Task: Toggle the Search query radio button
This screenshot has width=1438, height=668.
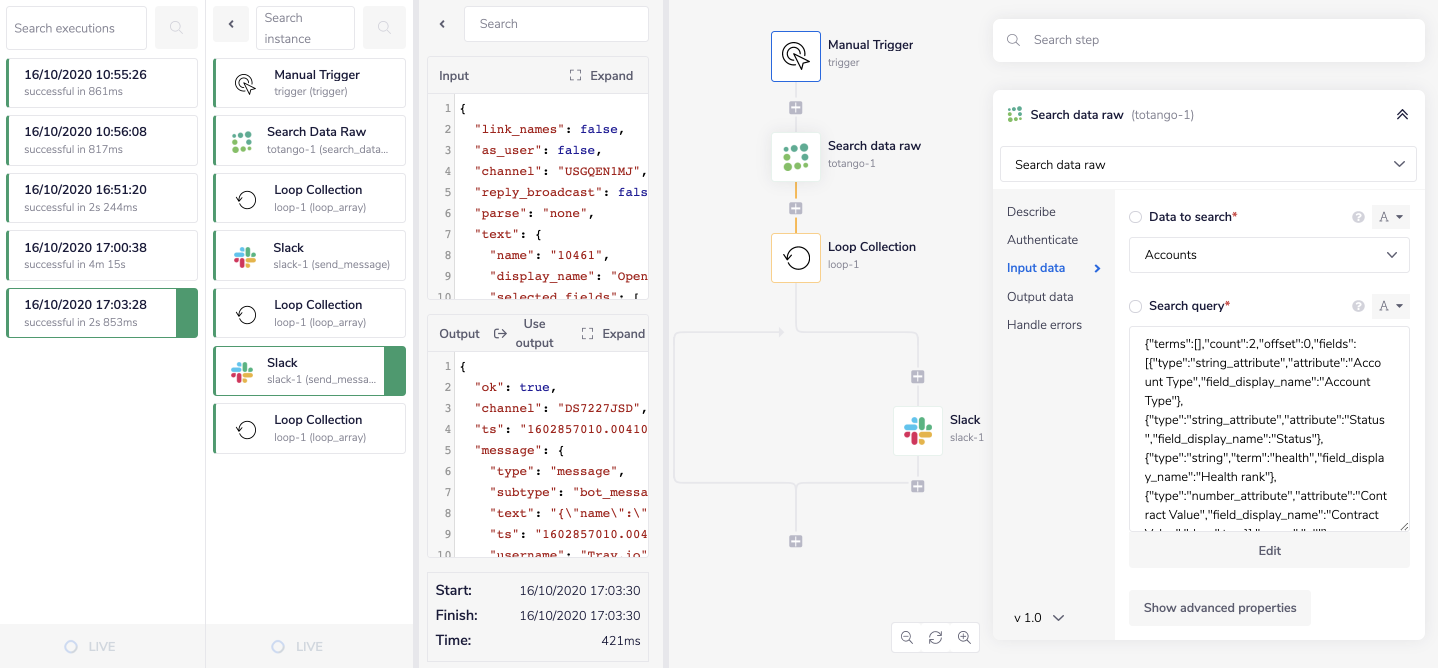Action: (x=1135, y=306)
